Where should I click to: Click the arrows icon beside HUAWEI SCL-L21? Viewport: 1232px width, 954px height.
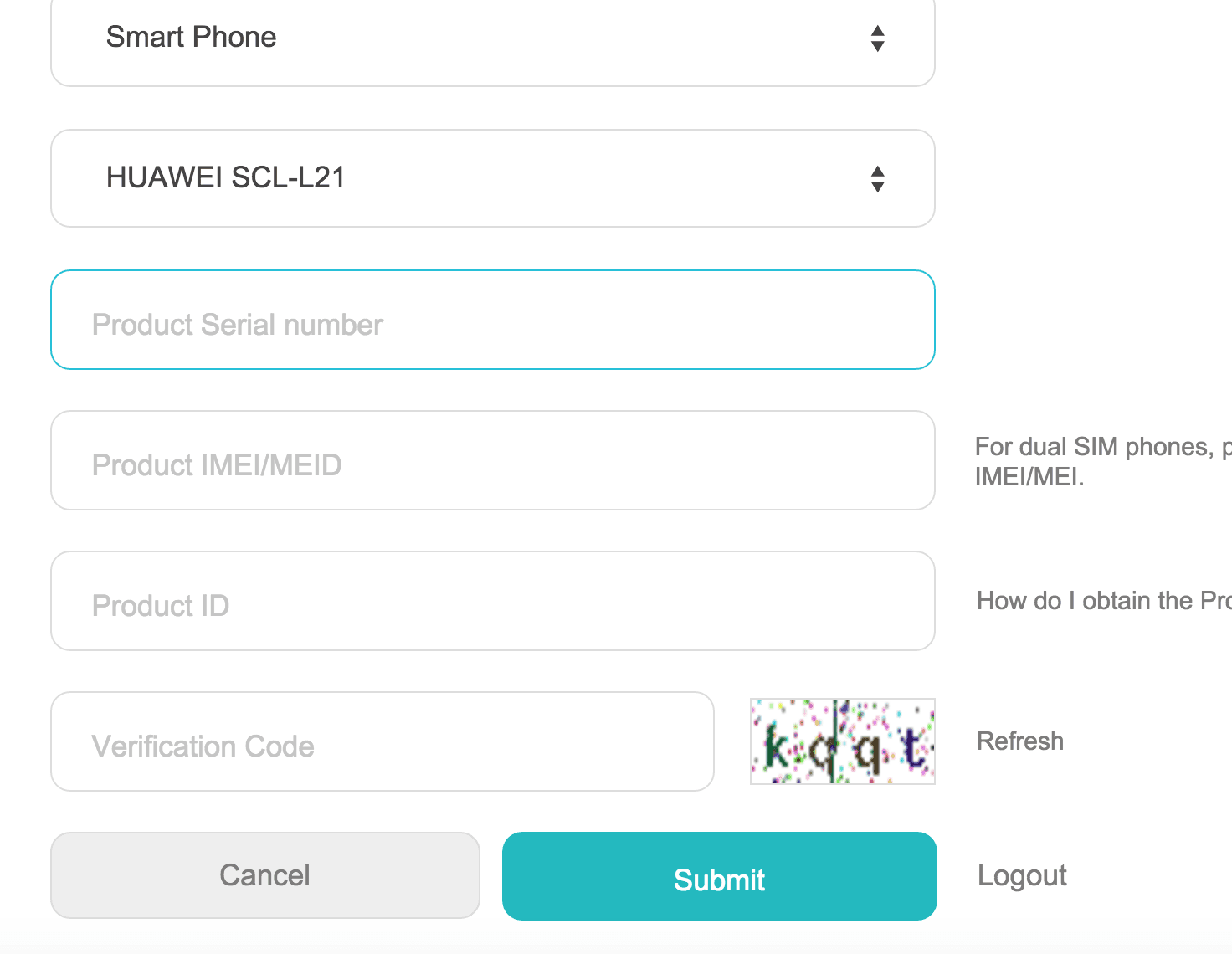877,179
